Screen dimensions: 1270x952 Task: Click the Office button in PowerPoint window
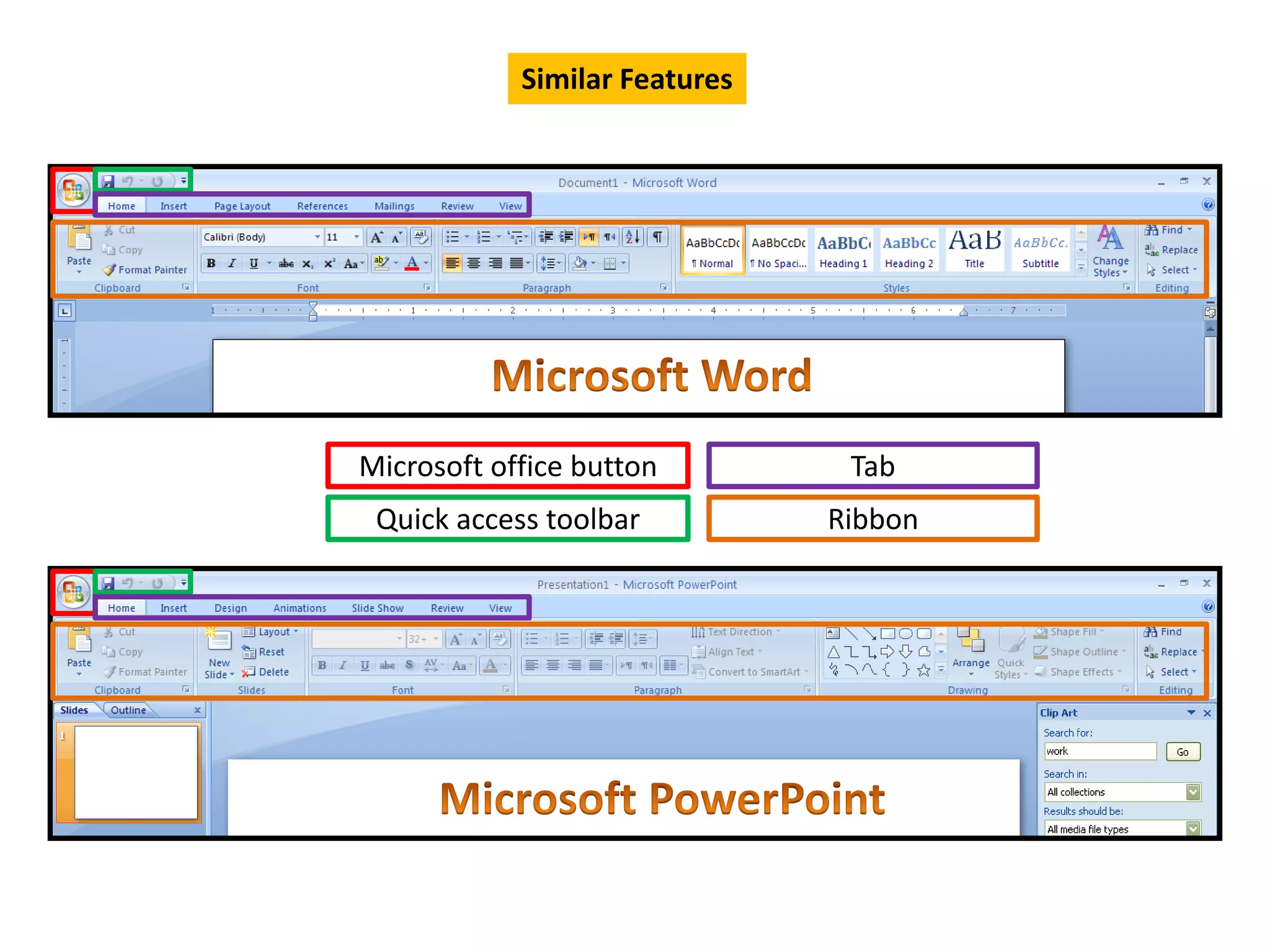click(73, 591)
